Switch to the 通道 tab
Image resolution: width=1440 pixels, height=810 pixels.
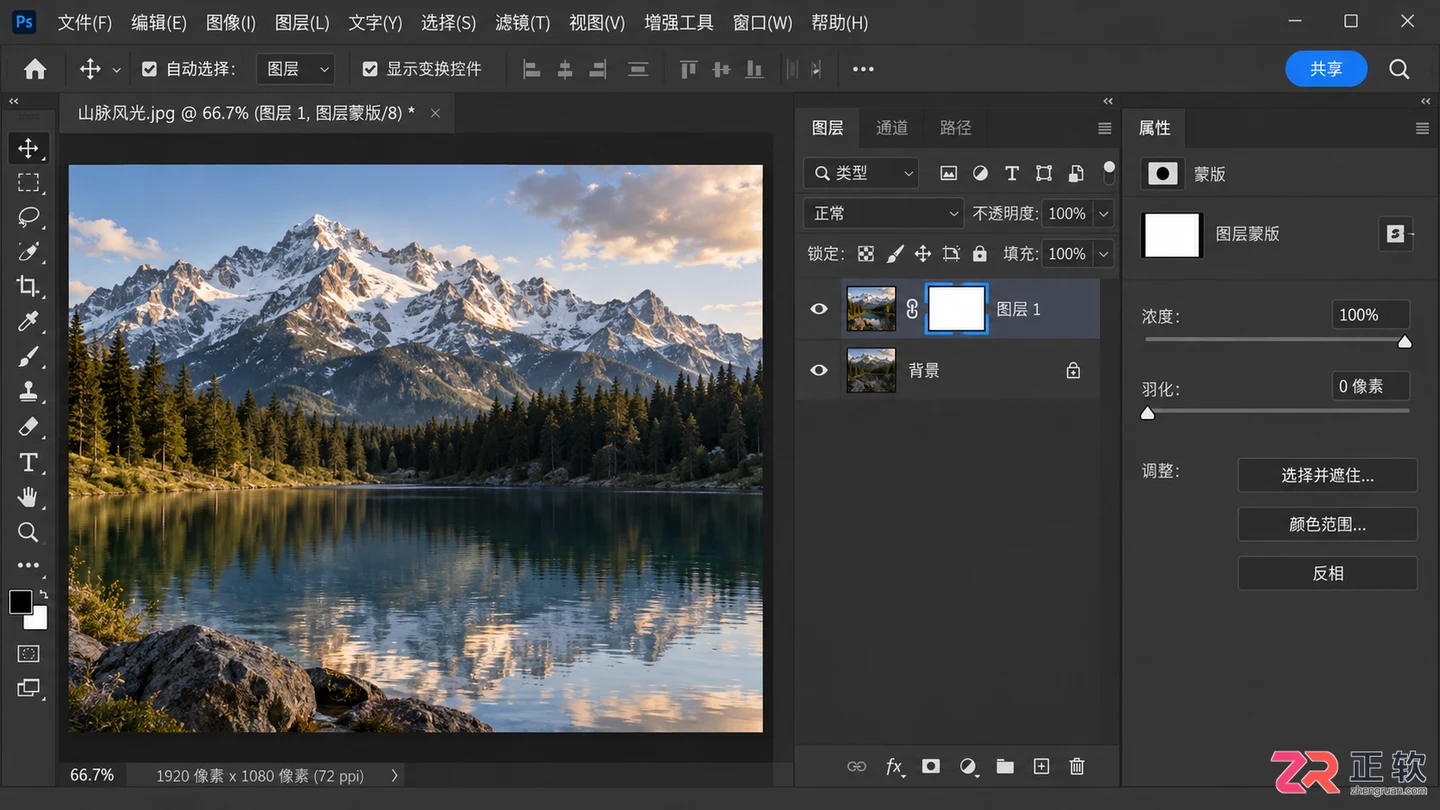pos(892,128)
